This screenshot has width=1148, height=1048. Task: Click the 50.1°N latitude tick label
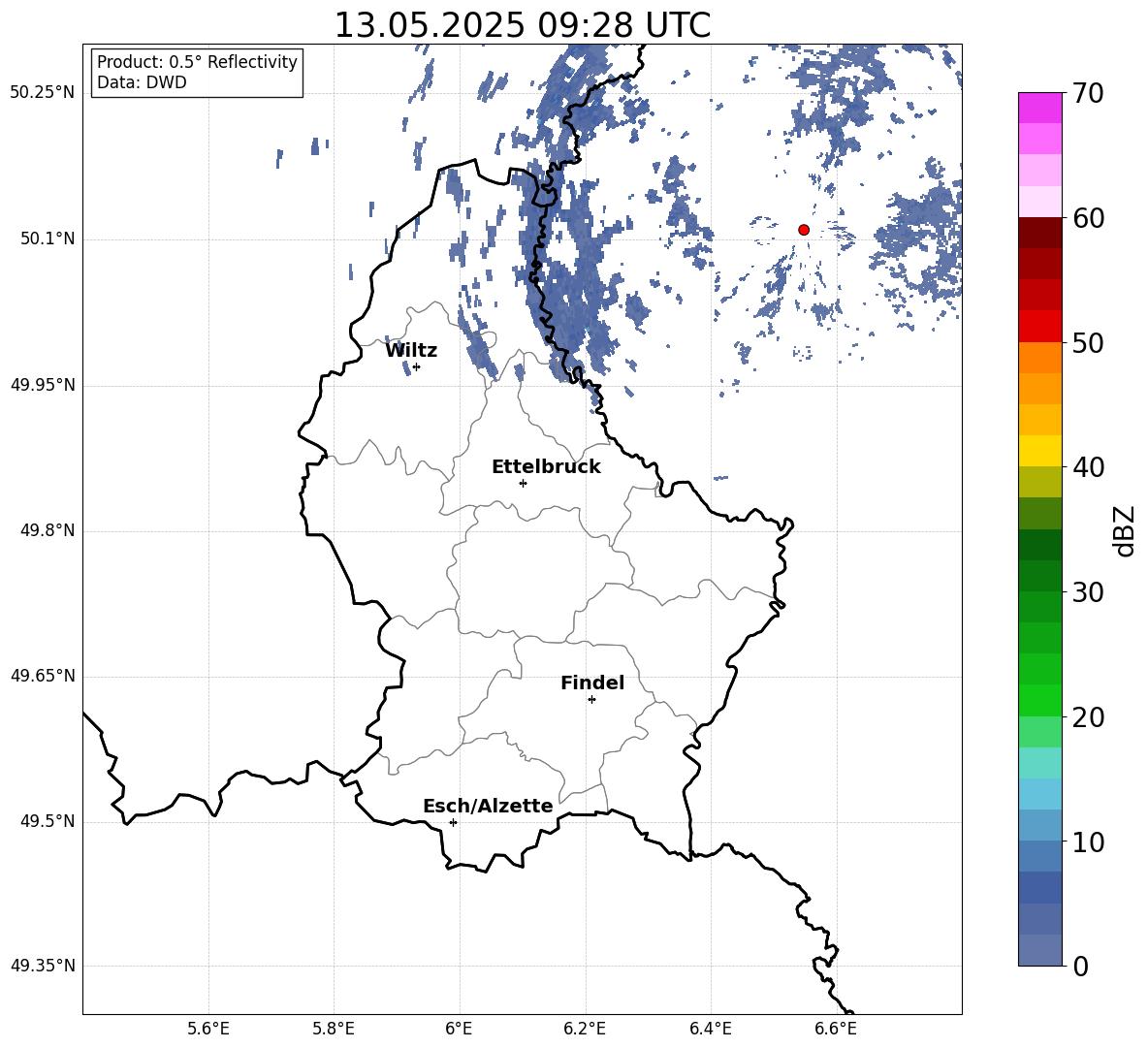[48, 239]
